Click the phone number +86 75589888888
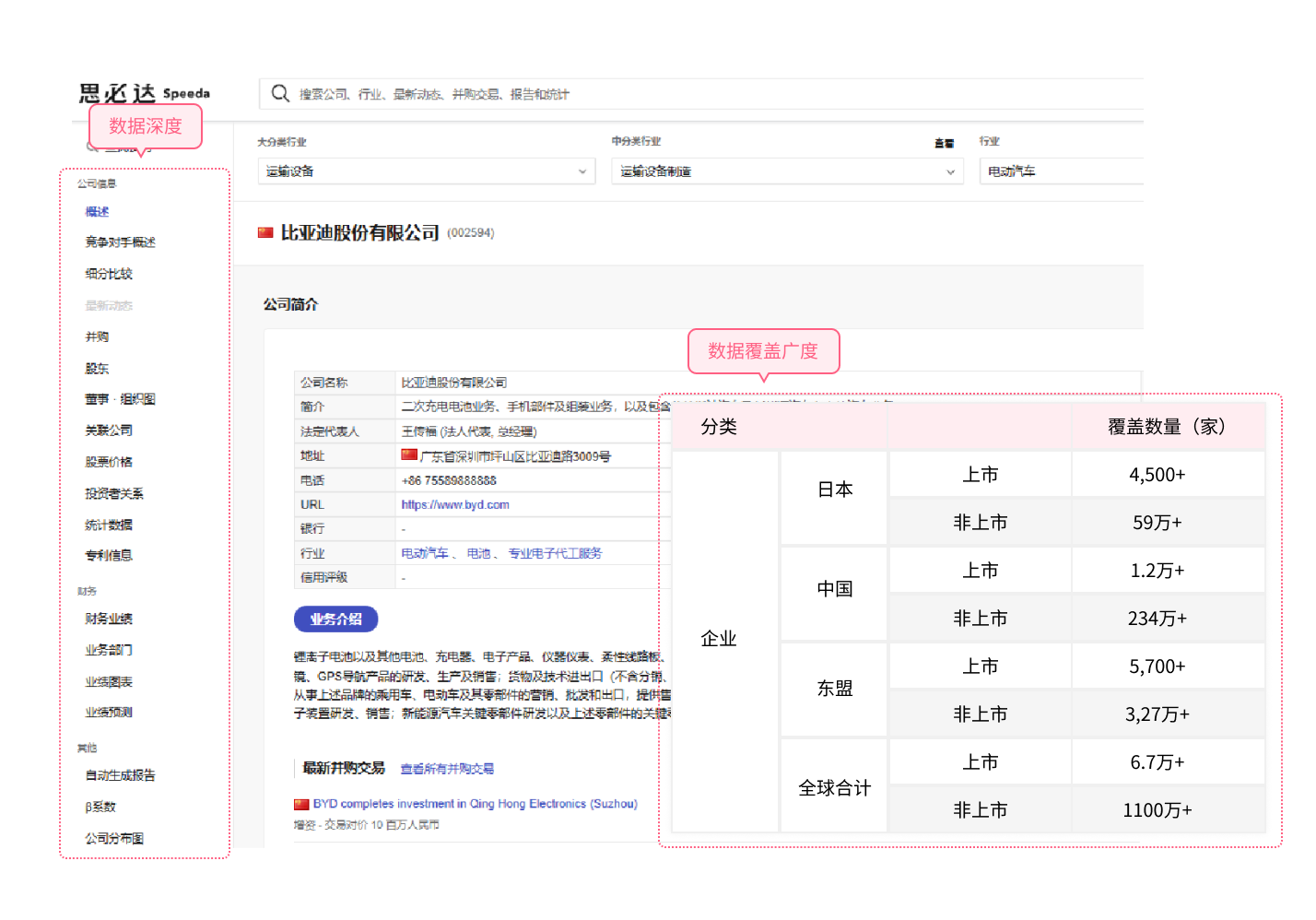 [x=449, y=480]
